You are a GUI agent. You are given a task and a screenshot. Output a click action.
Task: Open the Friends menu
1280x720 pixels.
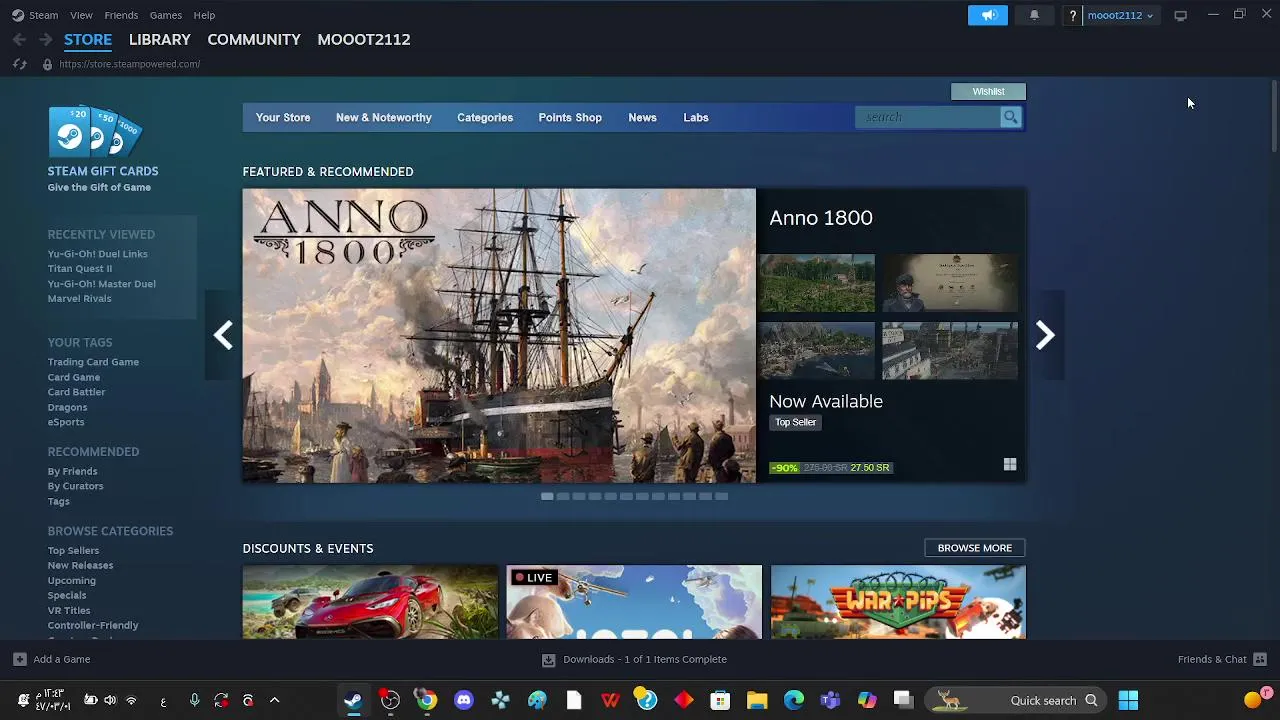tap(121, 15)
